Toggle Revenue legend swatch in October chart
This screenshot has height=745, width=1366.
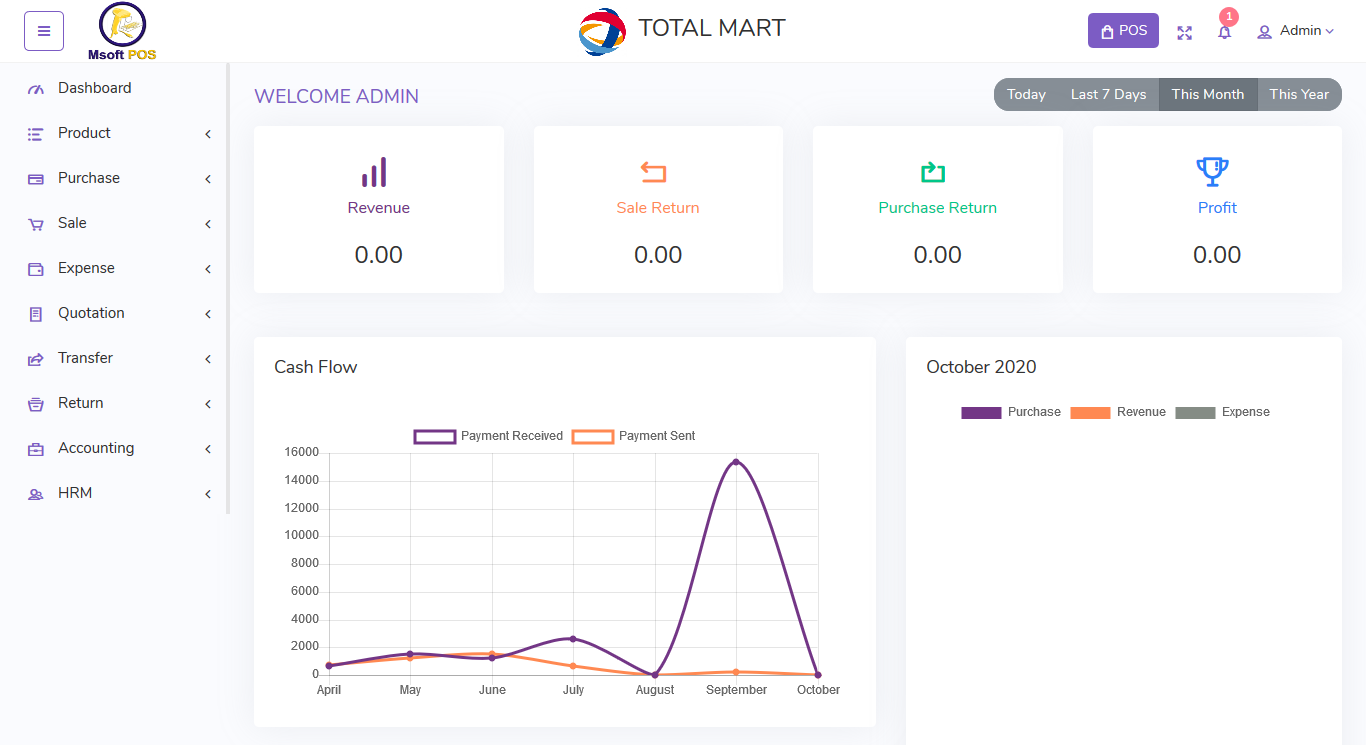(x=1090, y=413)
